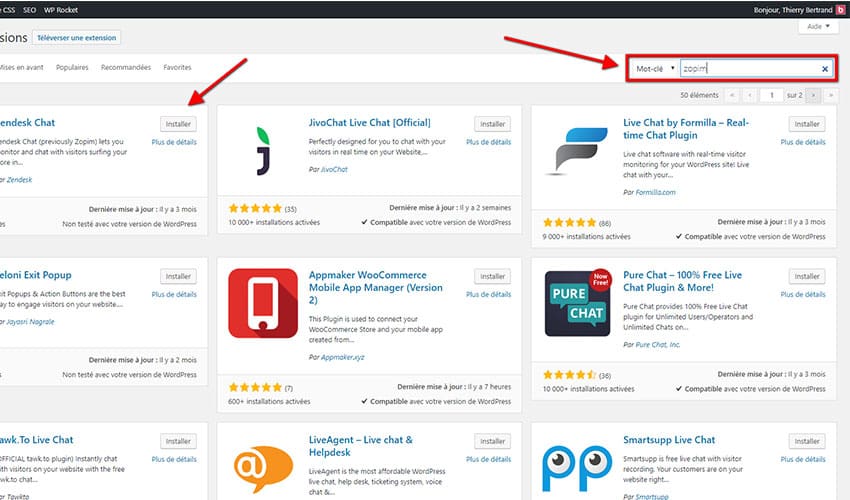Click the user avatar next to Thierry Bertrand
The image size is (850, 500).
840,10
